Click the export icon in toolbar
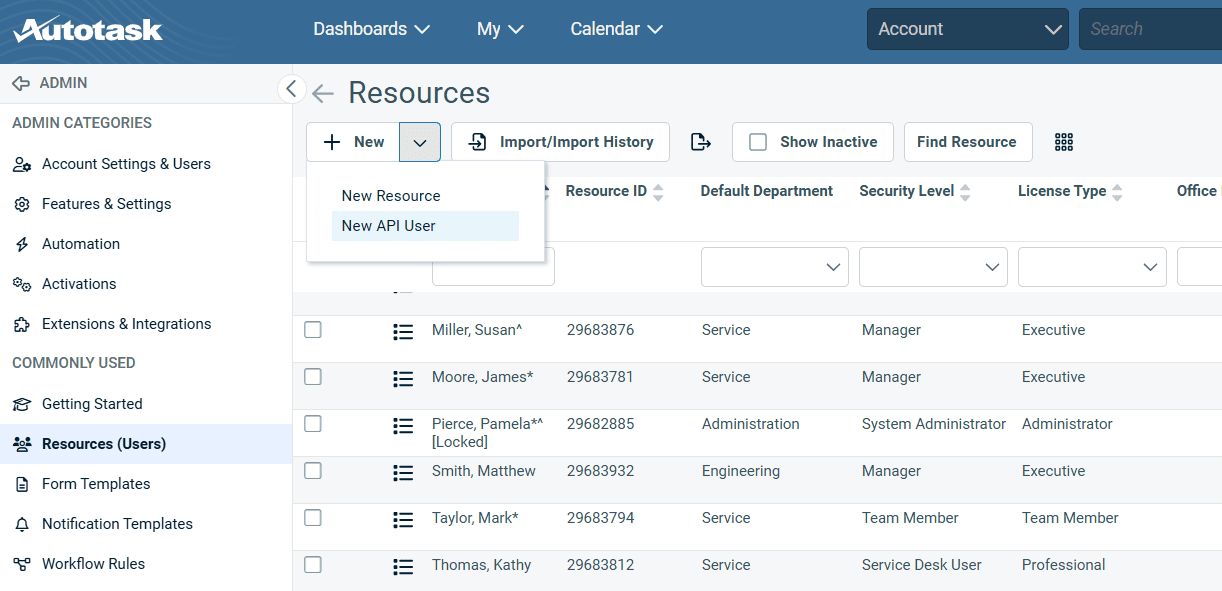This screenshot has width=1222, height=591. [x=701, y=142]
